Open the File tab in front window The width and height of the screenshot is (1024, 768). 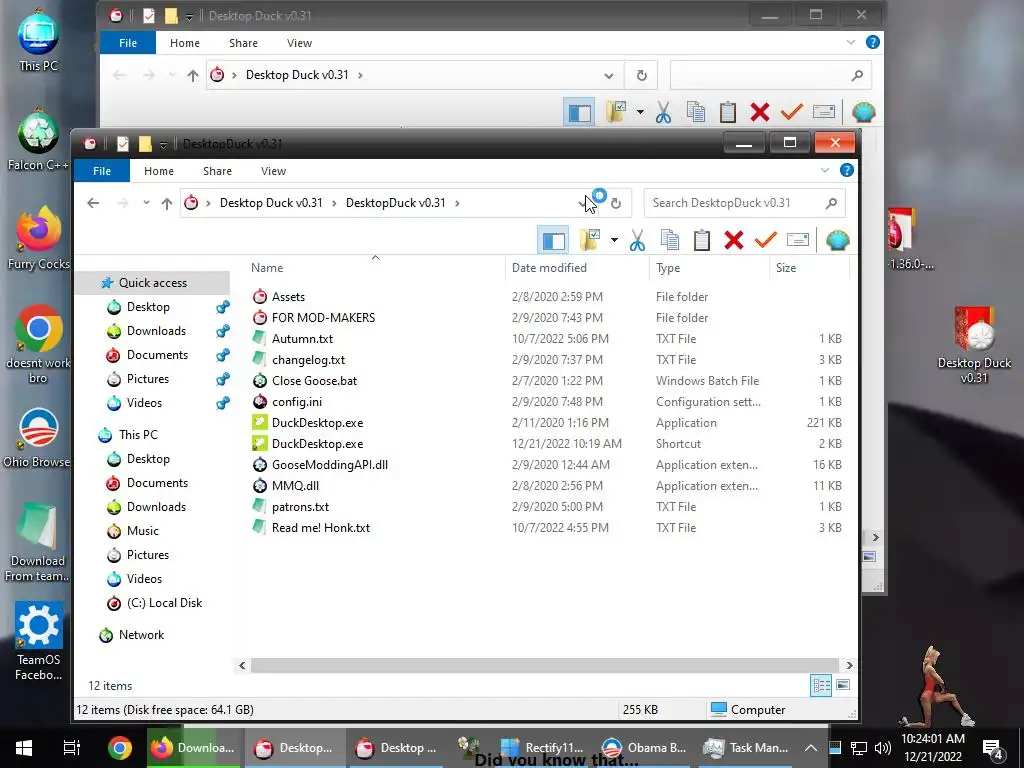pyautogui.click(x=102, y=171)
